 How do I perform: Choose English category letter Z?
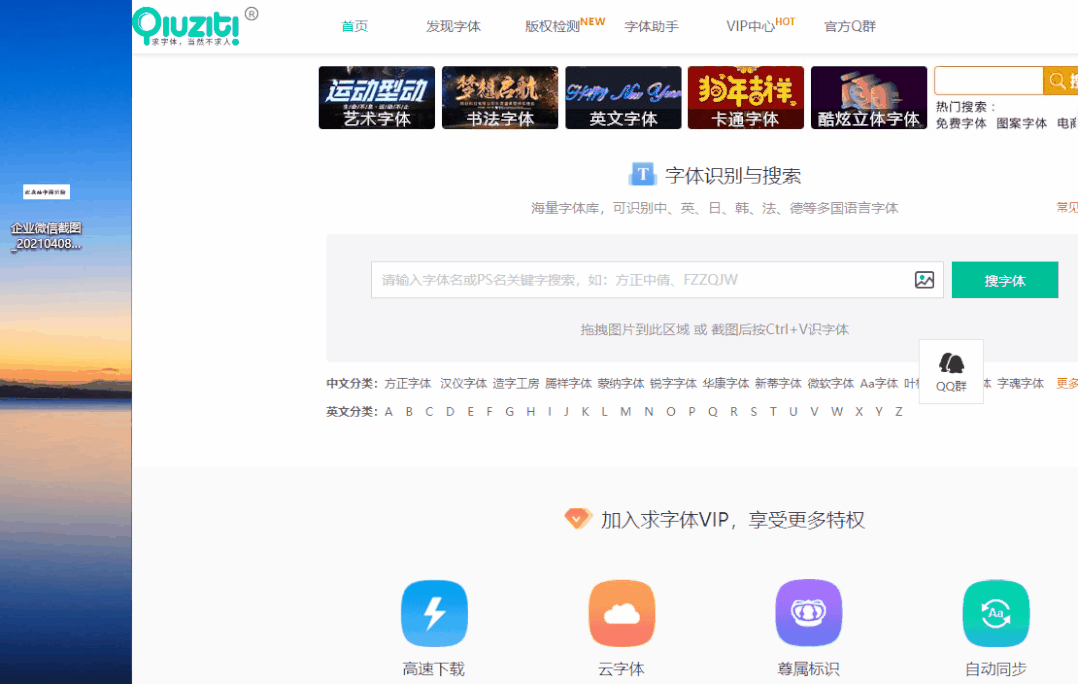tap(898, 412)
